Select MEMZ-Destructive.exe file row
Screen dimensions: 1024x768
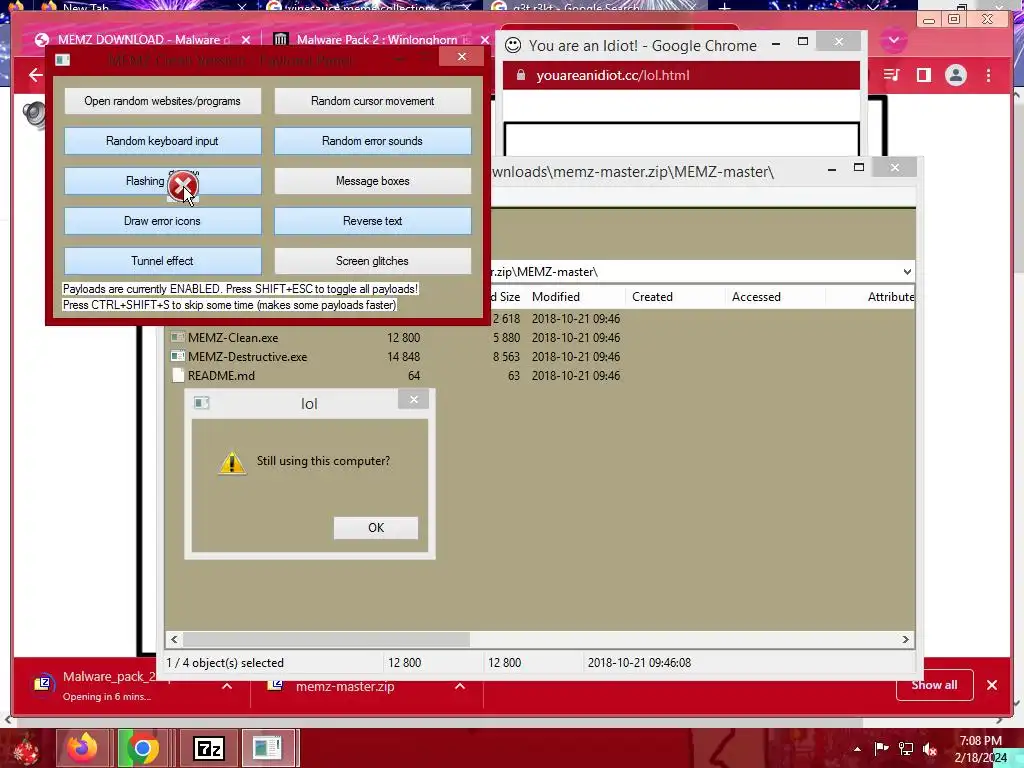click(395, 357)
